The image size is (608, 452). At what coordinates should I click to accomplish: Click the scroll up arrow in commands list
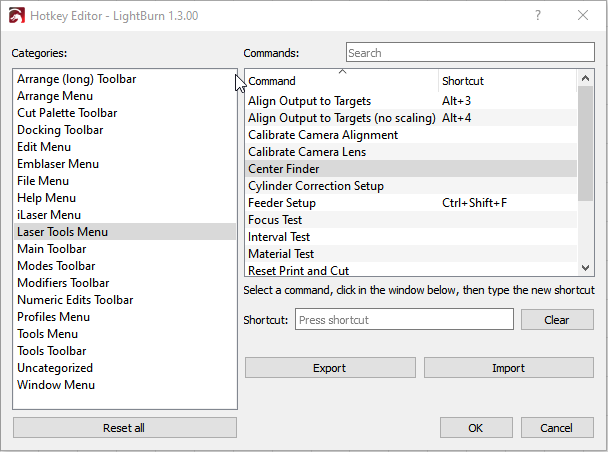pyautogui.click(x=586, y=78)
